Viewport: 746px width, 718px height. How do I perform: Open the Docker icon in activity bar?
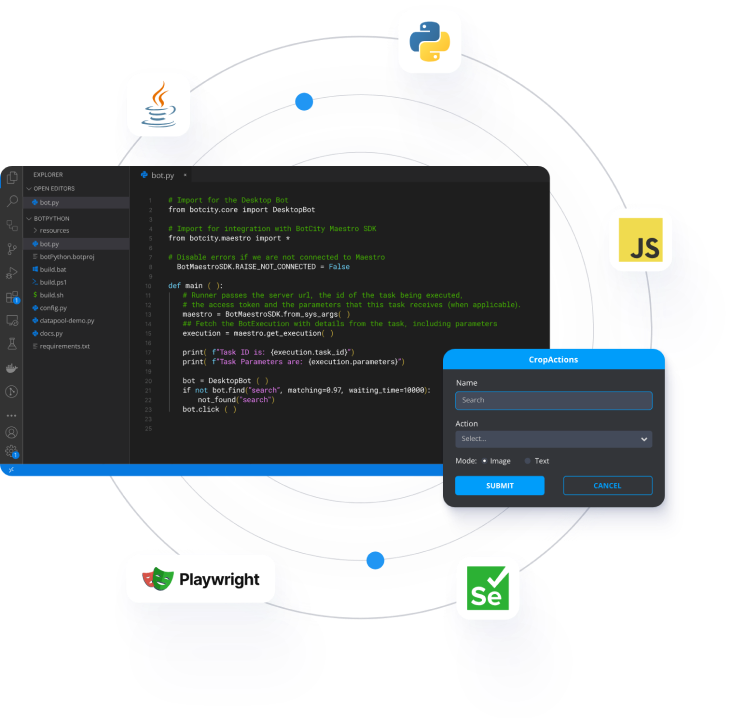[x=12, y=367]
